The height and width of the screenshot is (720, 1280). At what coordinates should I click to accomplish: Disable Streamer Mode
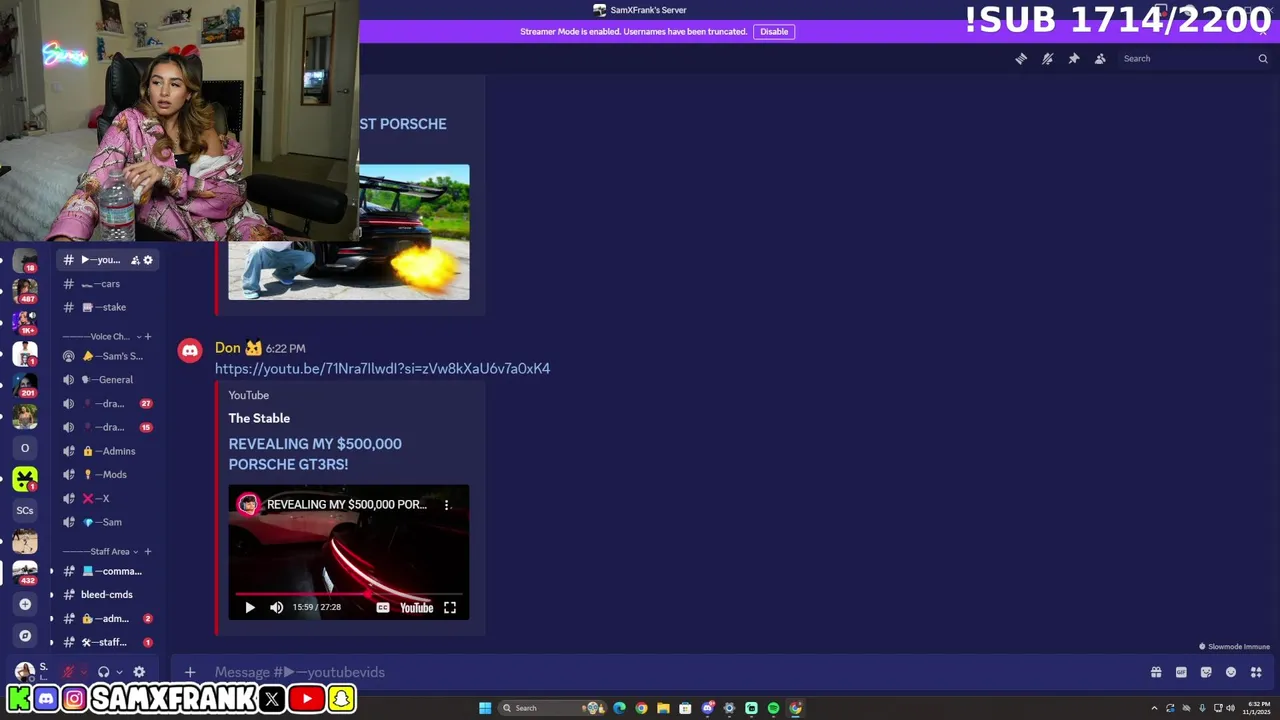774,31
